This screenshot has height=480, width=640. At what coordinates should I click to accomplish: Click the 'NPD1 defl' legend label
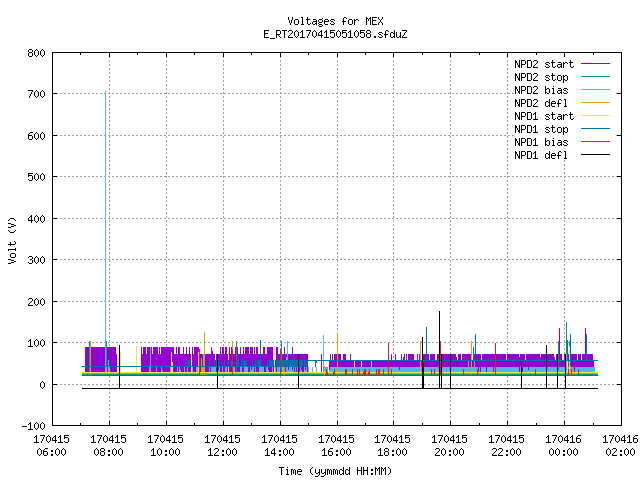(541, 156)
